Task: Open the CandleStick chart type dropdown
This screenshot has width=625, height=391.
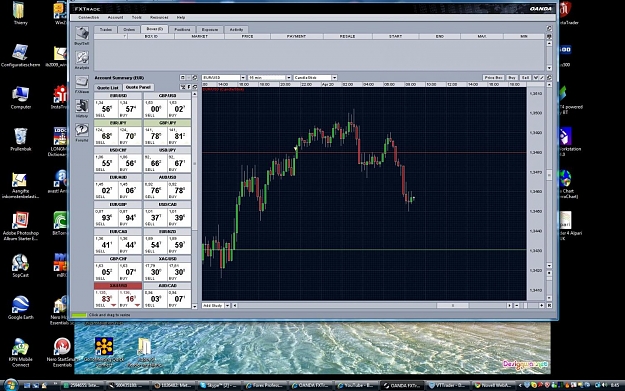Action: click(x=334, y=77)
